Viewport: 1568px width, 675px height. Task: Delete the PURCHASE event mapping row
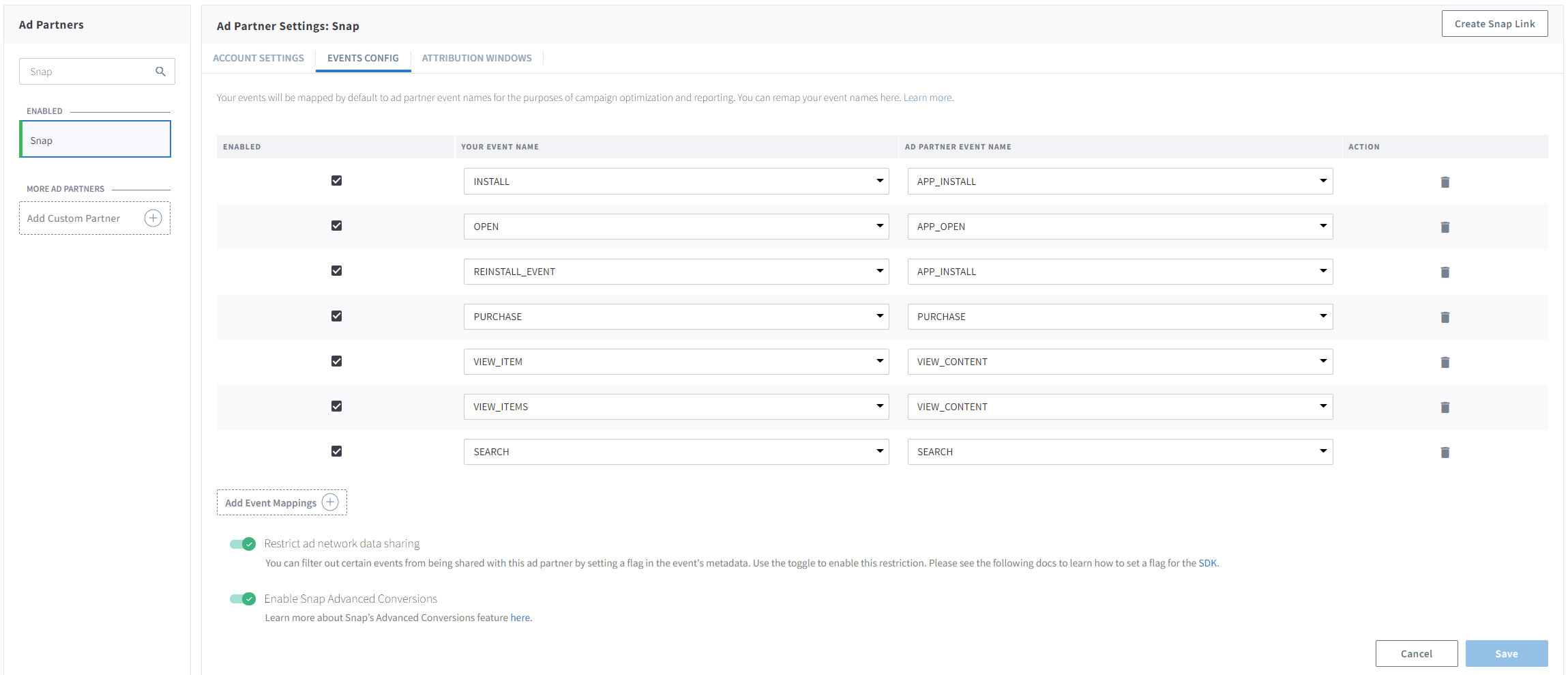[1445, 317]
